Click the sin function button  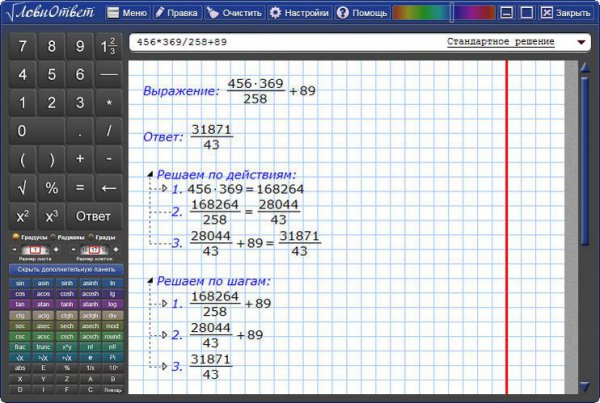[20, 283]
